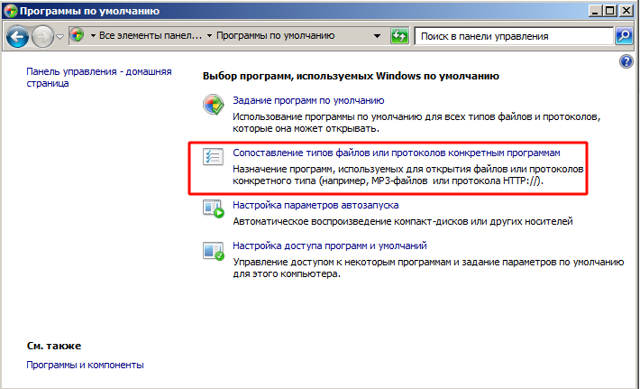Click 'Автоматическое воспроизведение компакт-дисков' description text

point(402,221)
